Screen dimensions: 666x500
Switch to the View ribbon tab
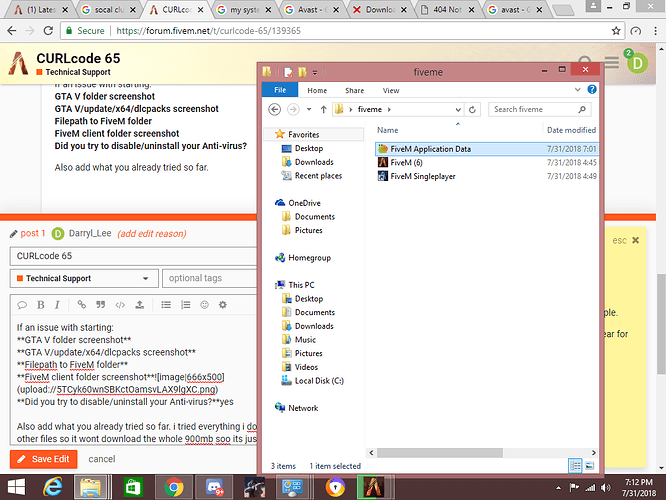(x=391, y=90)
